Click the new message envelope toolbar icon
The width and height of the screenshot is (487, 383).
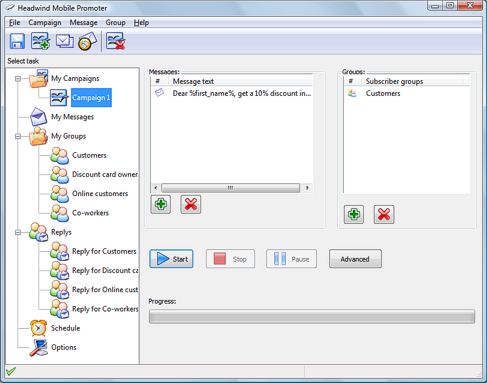[64, 41]
